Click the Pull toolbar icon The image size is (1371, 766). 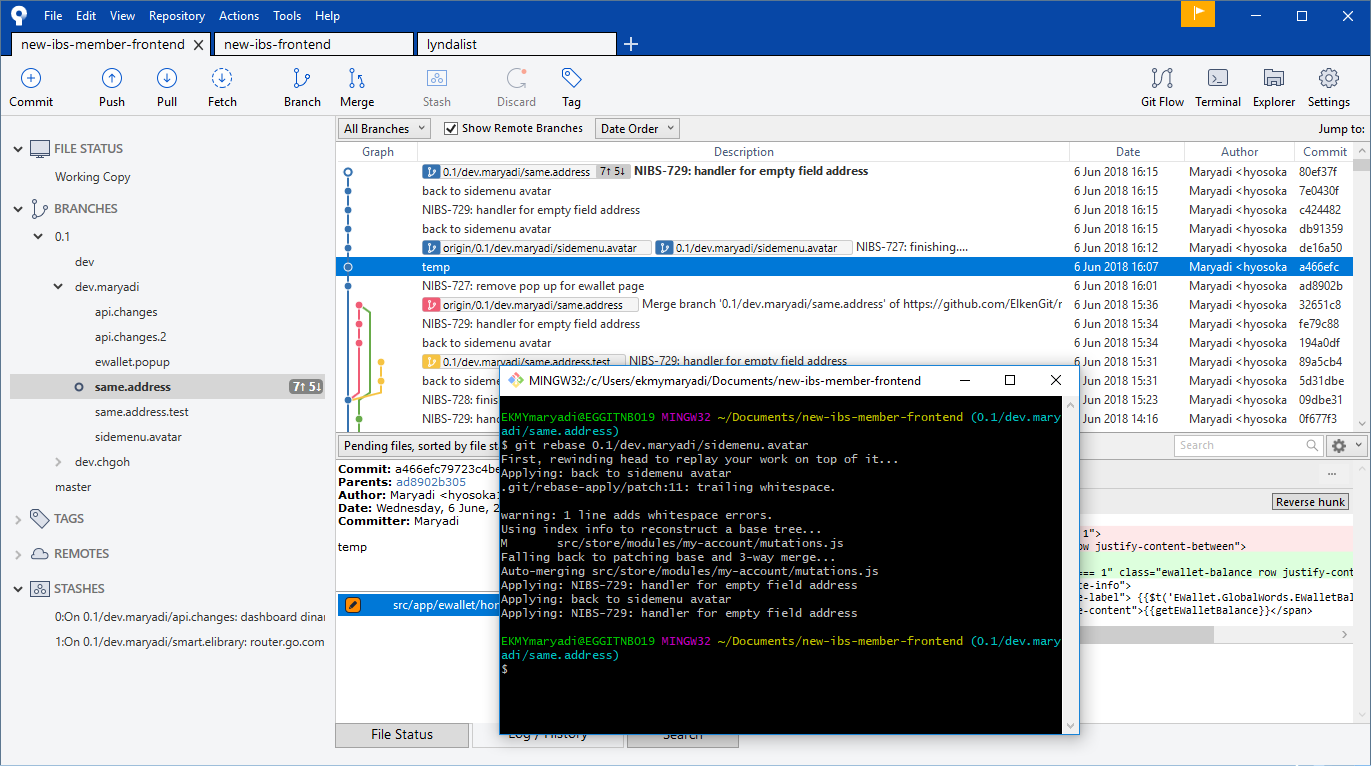167,78
